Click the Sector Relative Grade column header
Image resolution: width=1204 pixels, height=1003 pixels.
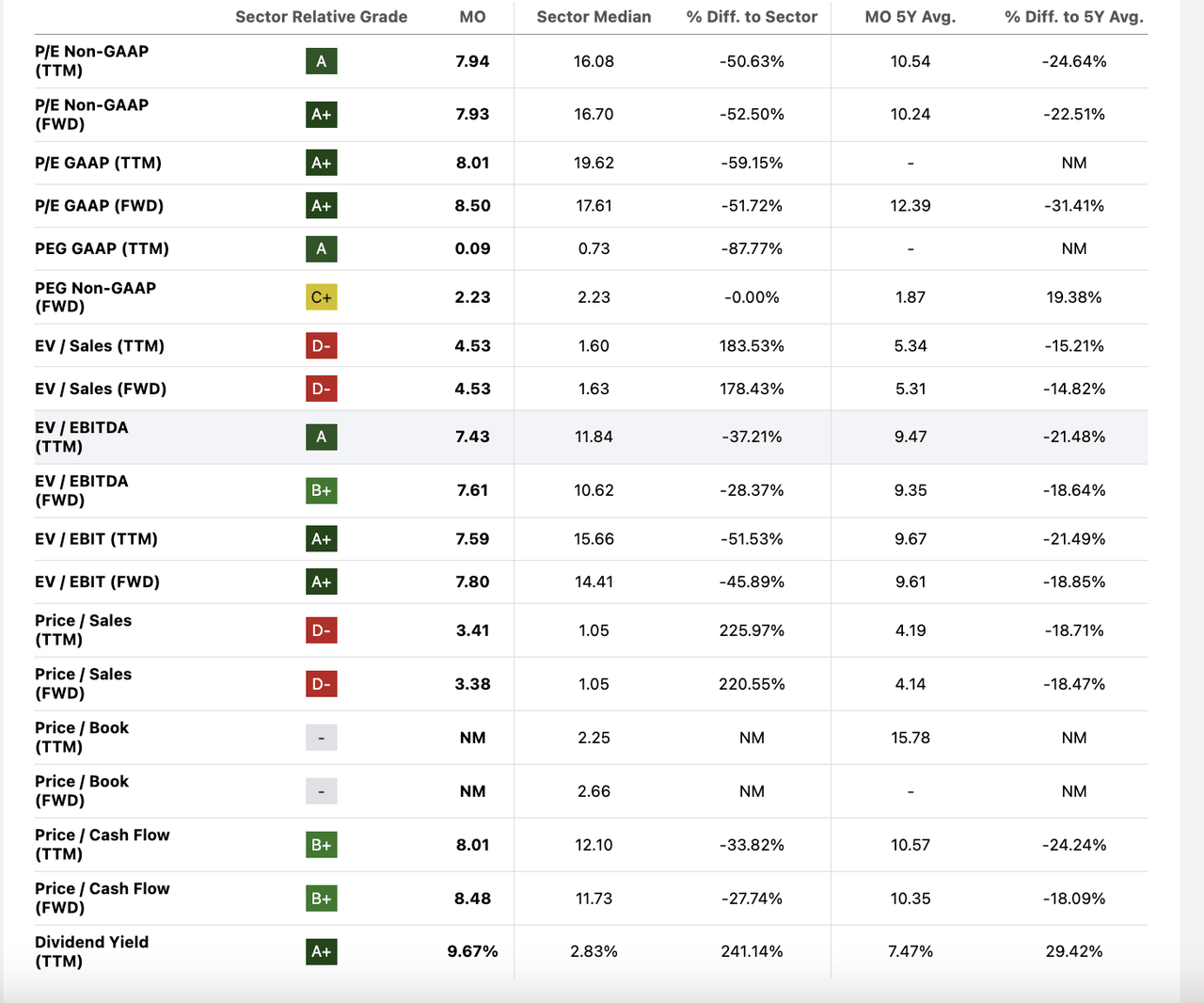point(321,17)
